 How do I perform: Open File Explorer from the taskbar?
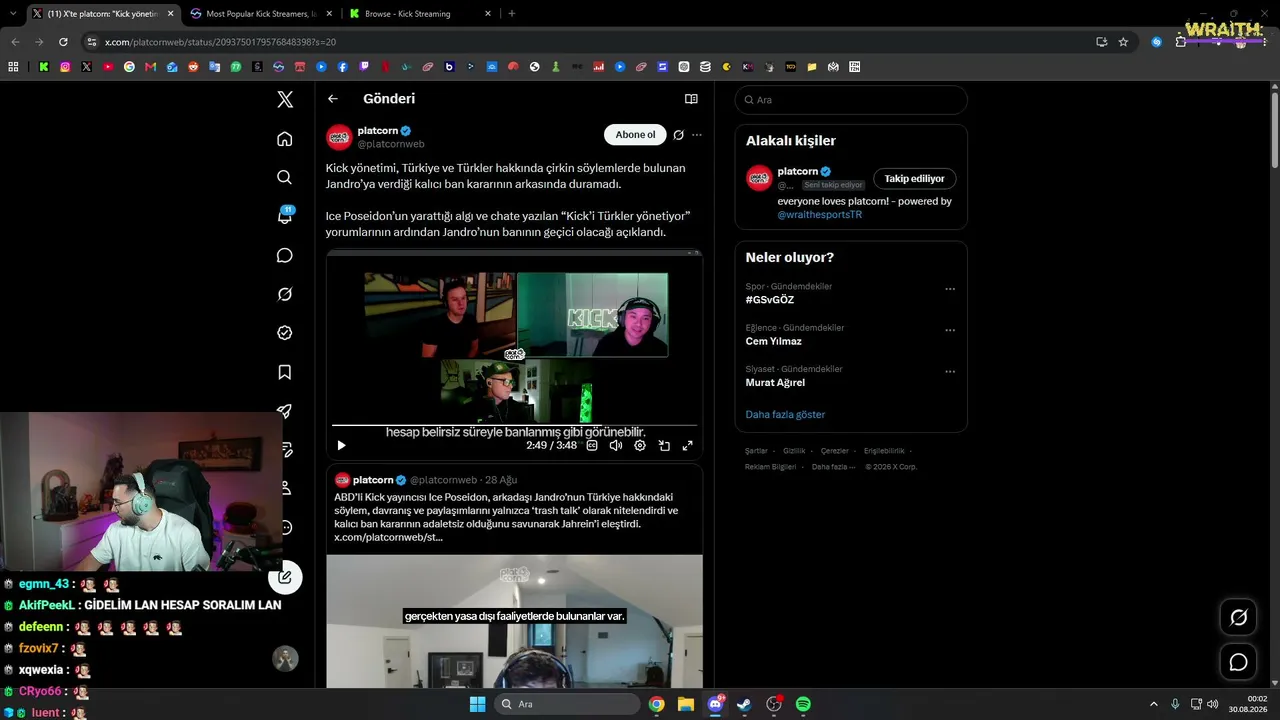click(x=686, y=704)
